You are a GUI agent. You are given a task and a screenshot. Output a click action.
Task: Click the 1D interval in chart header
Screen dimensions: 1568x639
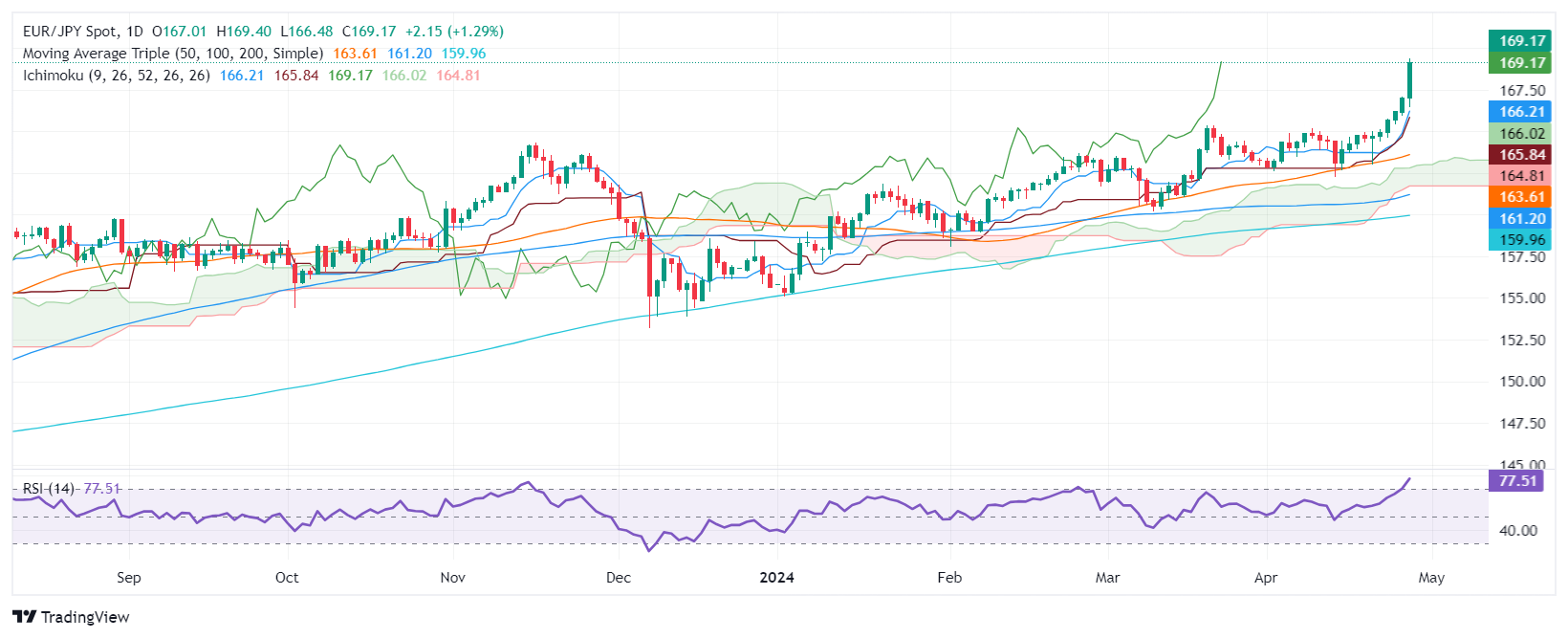click(x=134, y=32)
